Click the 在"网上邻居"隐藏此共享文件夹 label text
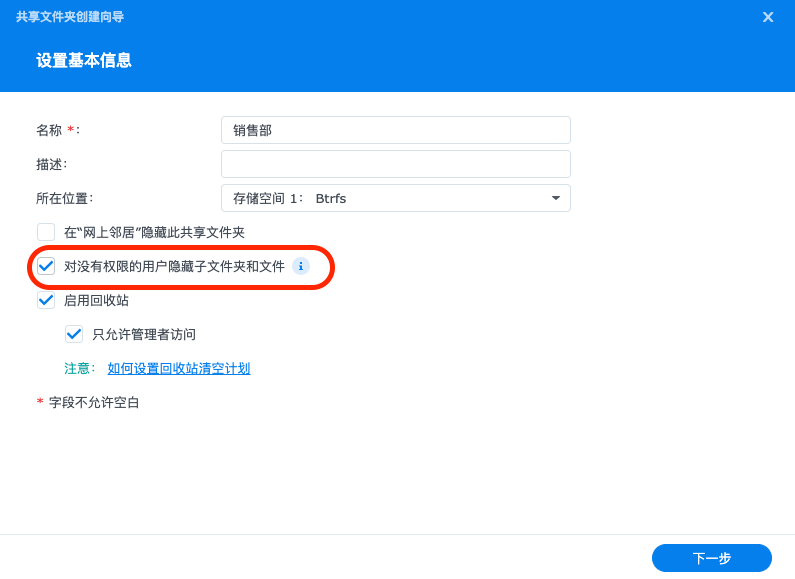795x579 pixels. 154,232
